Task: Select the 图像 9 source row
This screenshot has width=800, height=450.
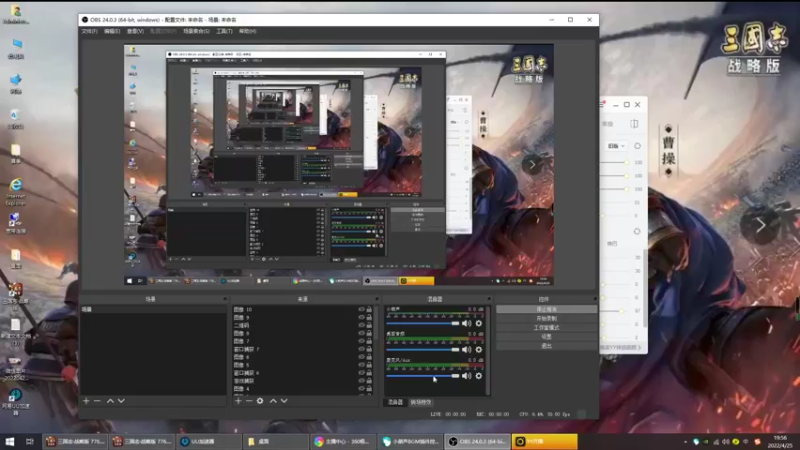Action: [303, 317]
